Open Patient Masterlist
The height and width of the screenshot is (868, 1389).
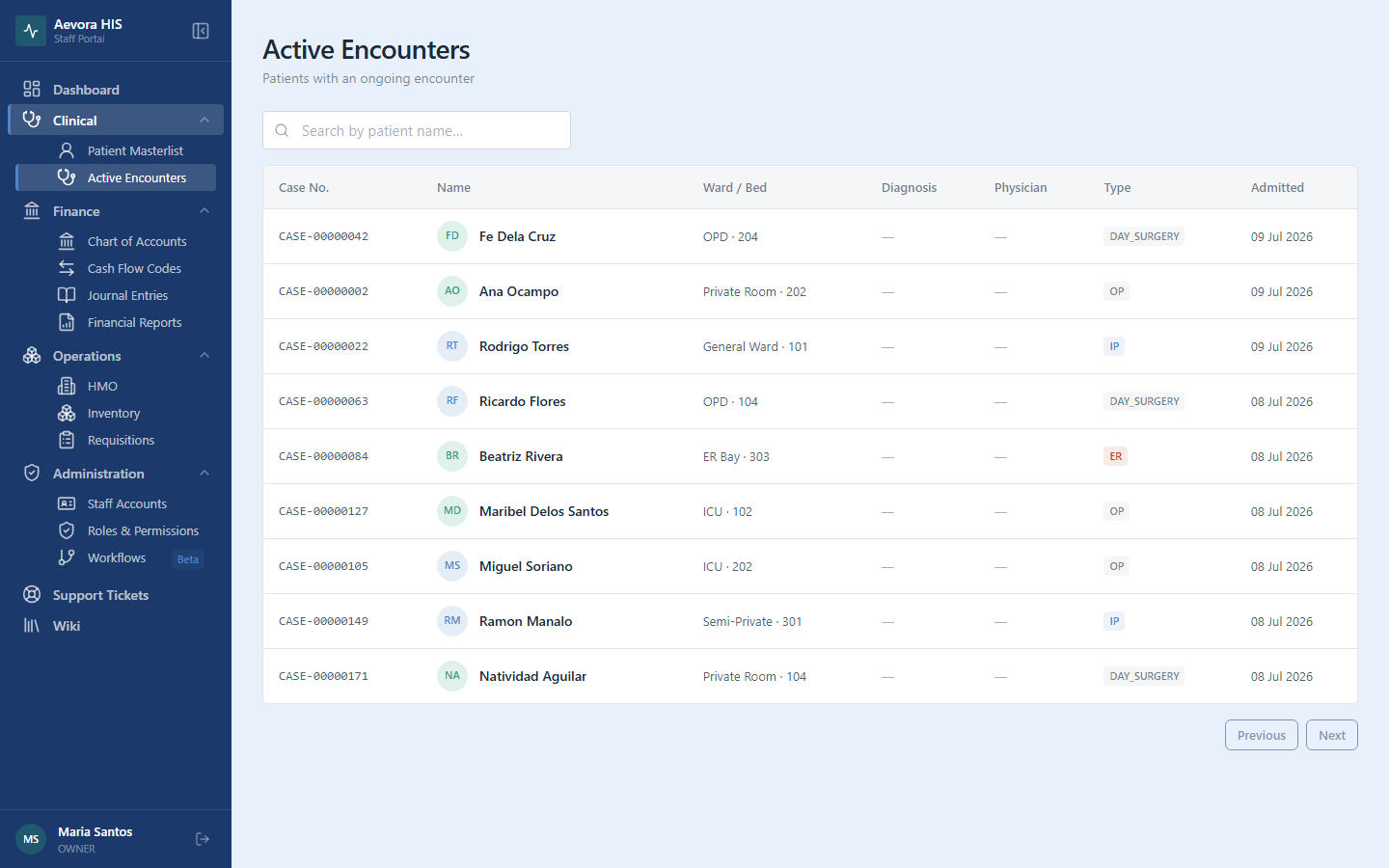click(x=116, y=150)
